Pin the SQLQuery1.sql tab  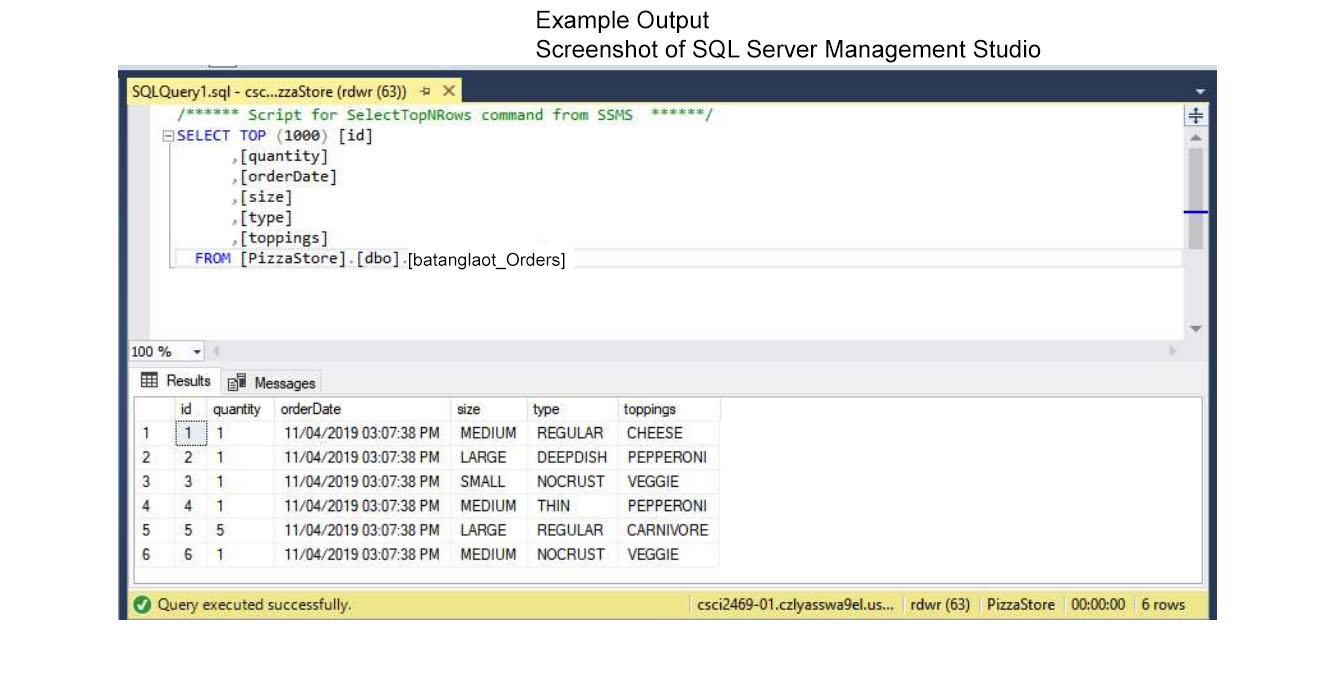pyautogui.click(x=426, y=91)
